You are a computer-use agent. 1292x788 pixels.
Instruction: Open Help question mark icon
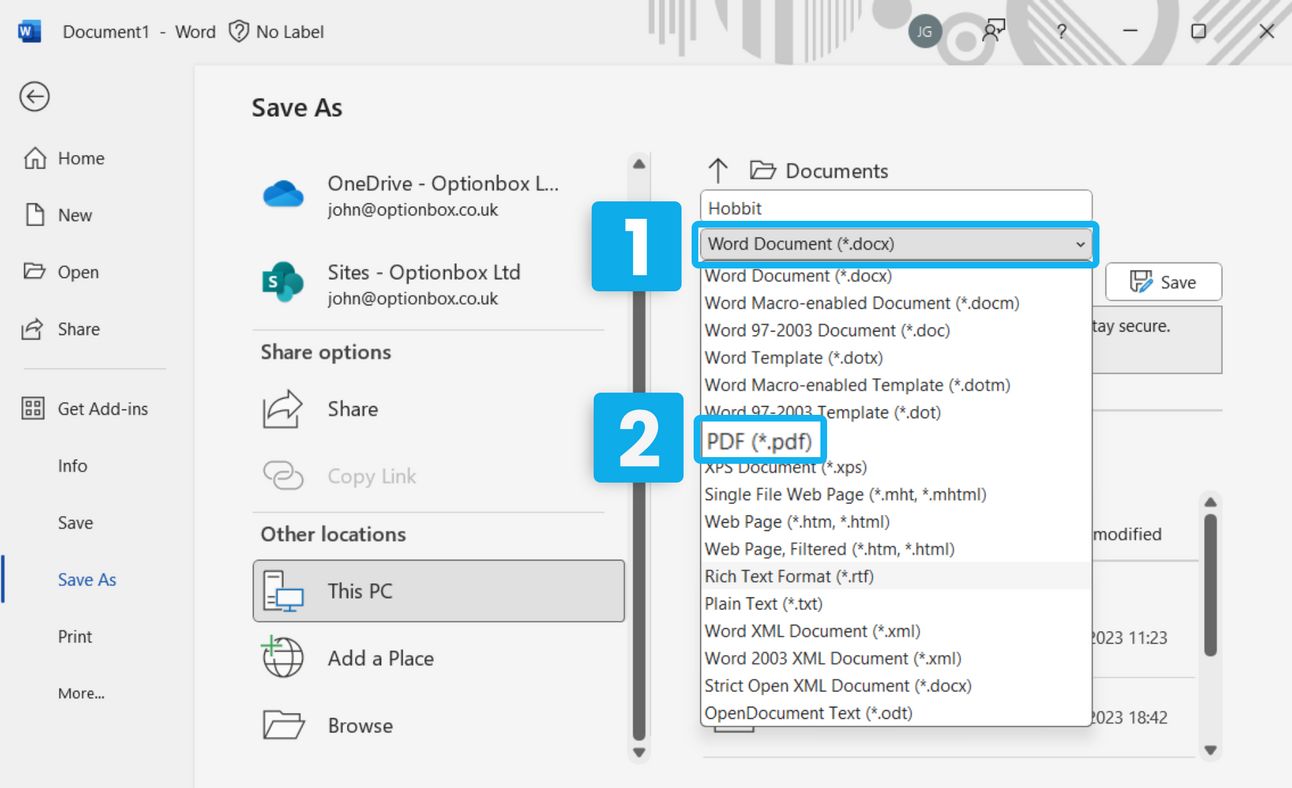1061,32
